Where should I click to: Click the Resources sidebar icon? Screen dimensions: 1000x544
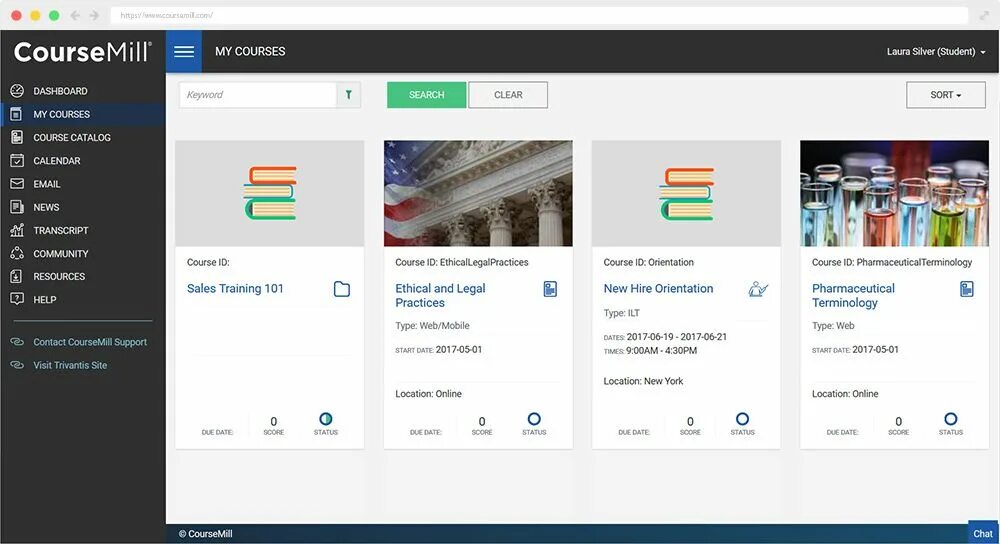(x=17, y=276)
